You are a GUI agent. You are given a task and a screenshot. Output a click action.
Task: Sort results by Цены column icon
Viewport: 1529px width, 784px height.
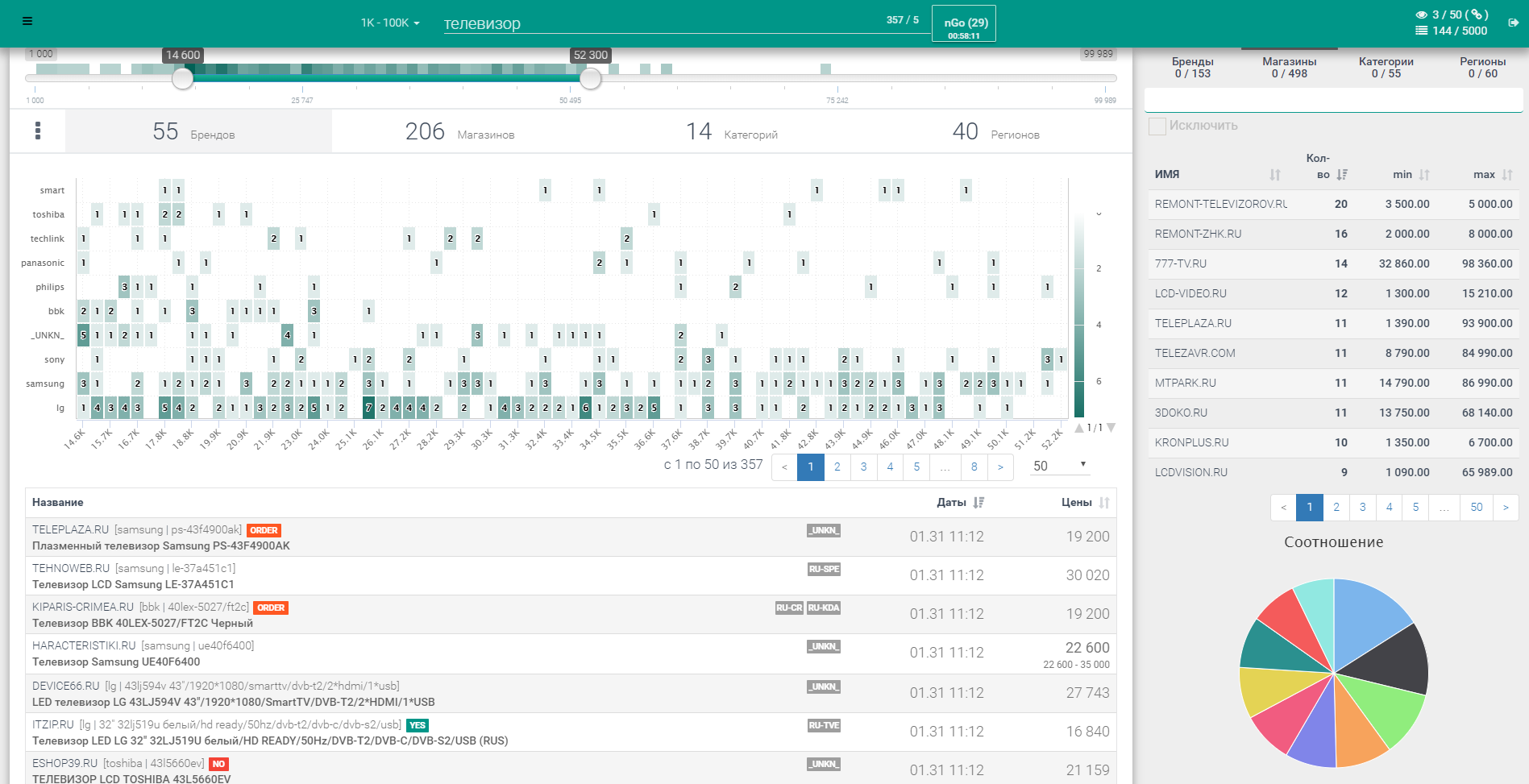1103,503
